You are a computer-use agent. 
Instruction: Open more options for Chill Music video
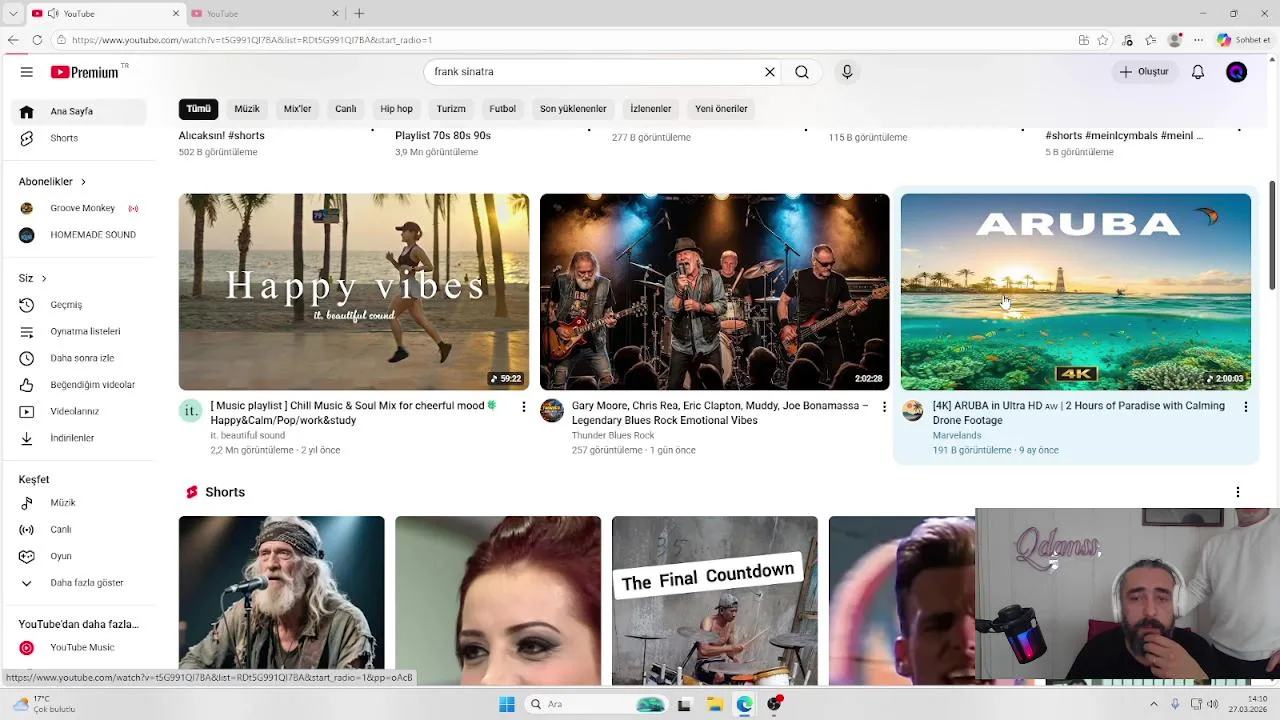pyautogui.click(x=523, y=407)
